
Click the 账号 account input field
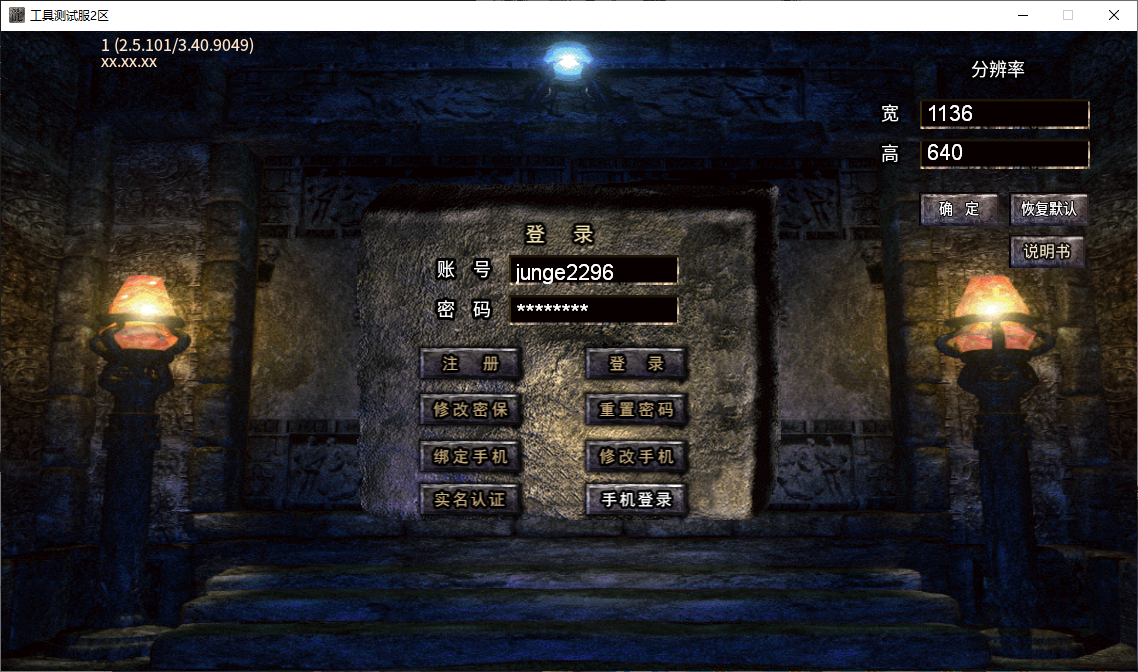click(x=594, y=271)
